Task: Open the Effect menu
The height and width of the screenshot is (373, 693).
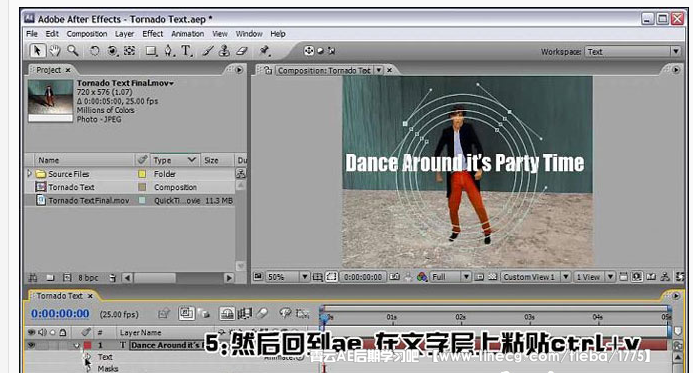Action: pyautogui.click(x=152, y=34)
